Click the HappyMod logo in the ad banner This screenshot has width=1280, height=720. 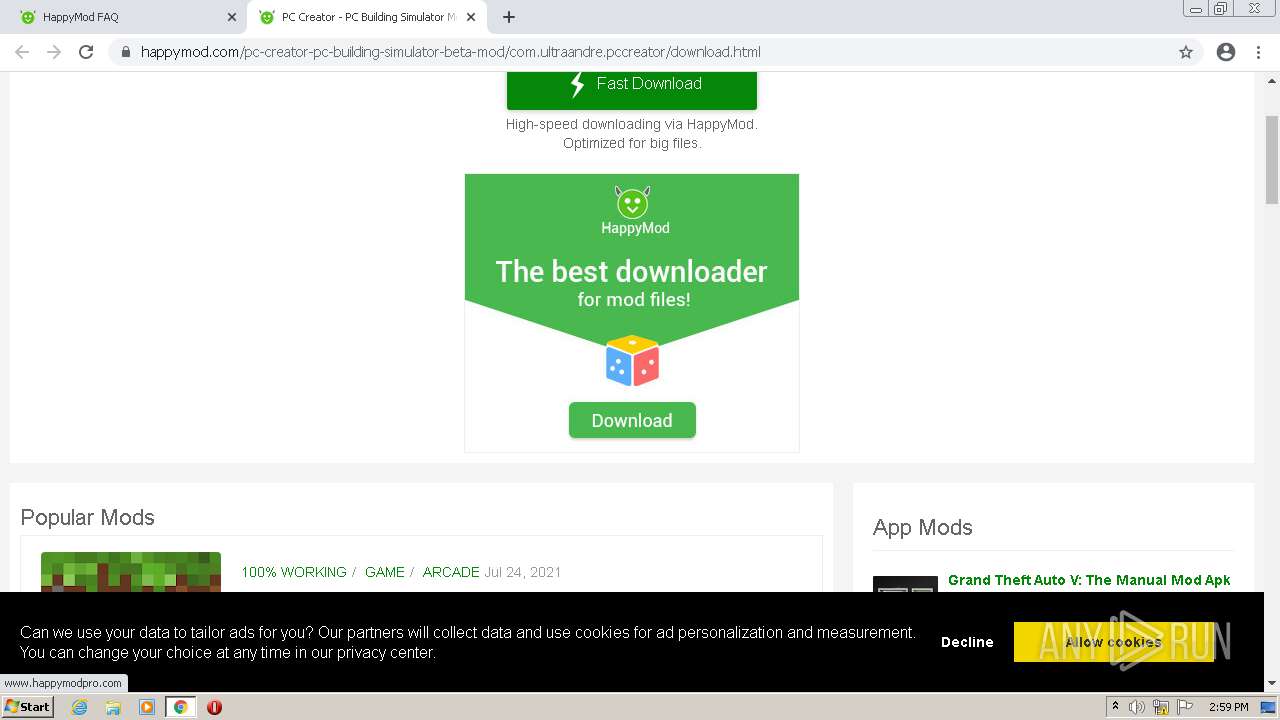(x=634, y=211)
